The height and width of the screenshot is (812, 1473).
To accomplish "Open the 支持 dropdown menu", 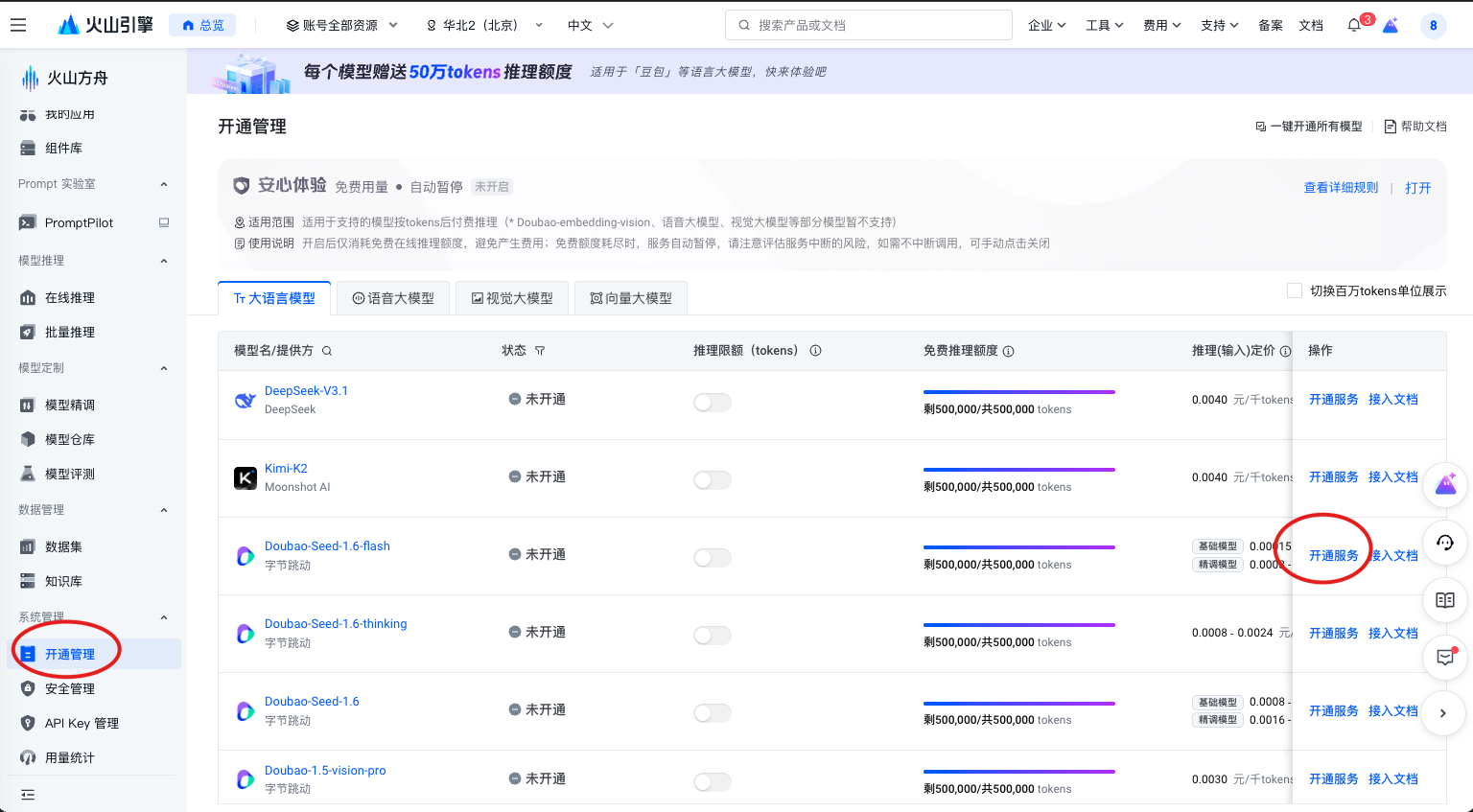I will point(1220,25).
